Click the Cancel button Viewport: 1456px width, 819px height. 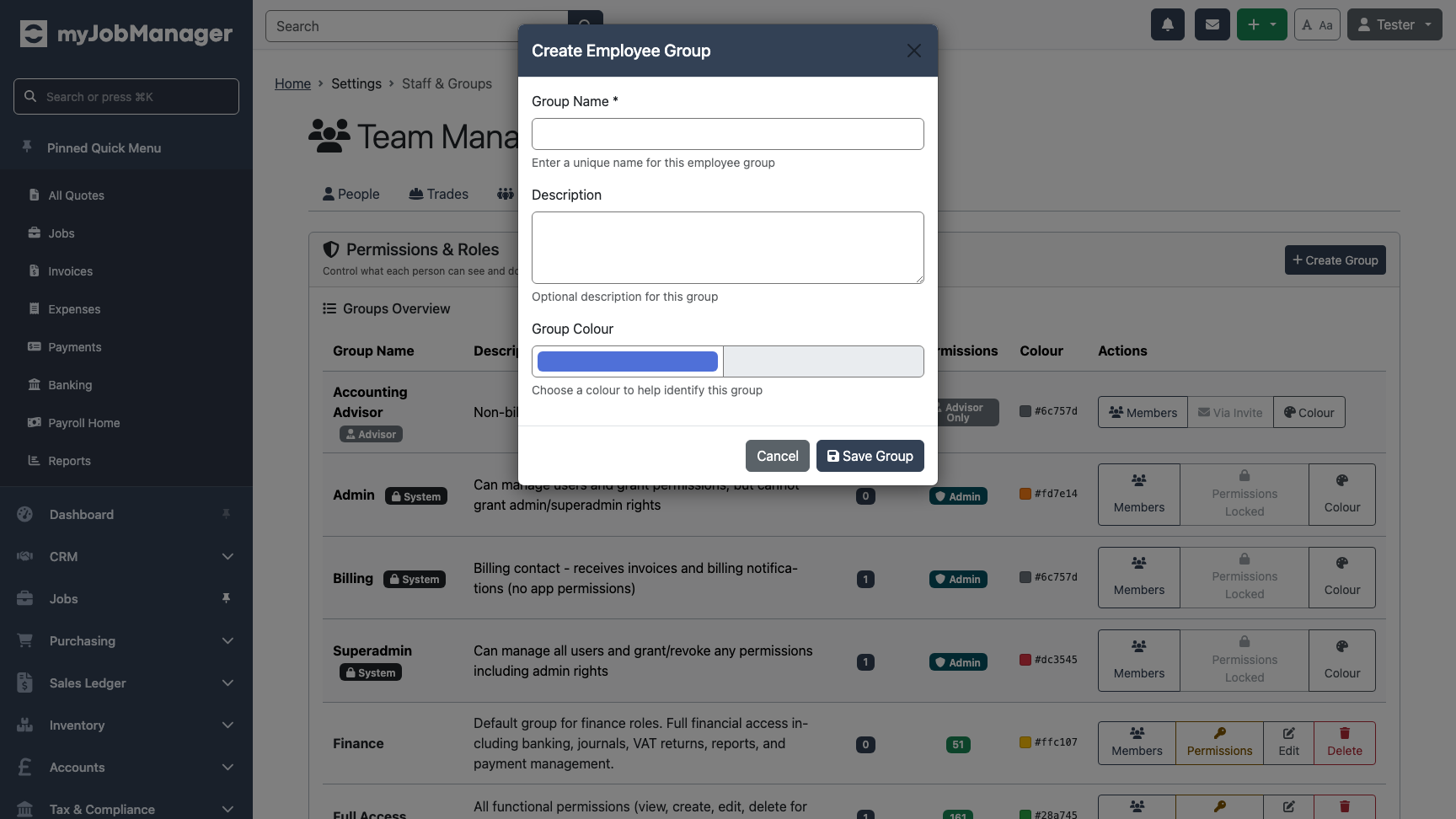pyautogui.click(x=778, y=456)
